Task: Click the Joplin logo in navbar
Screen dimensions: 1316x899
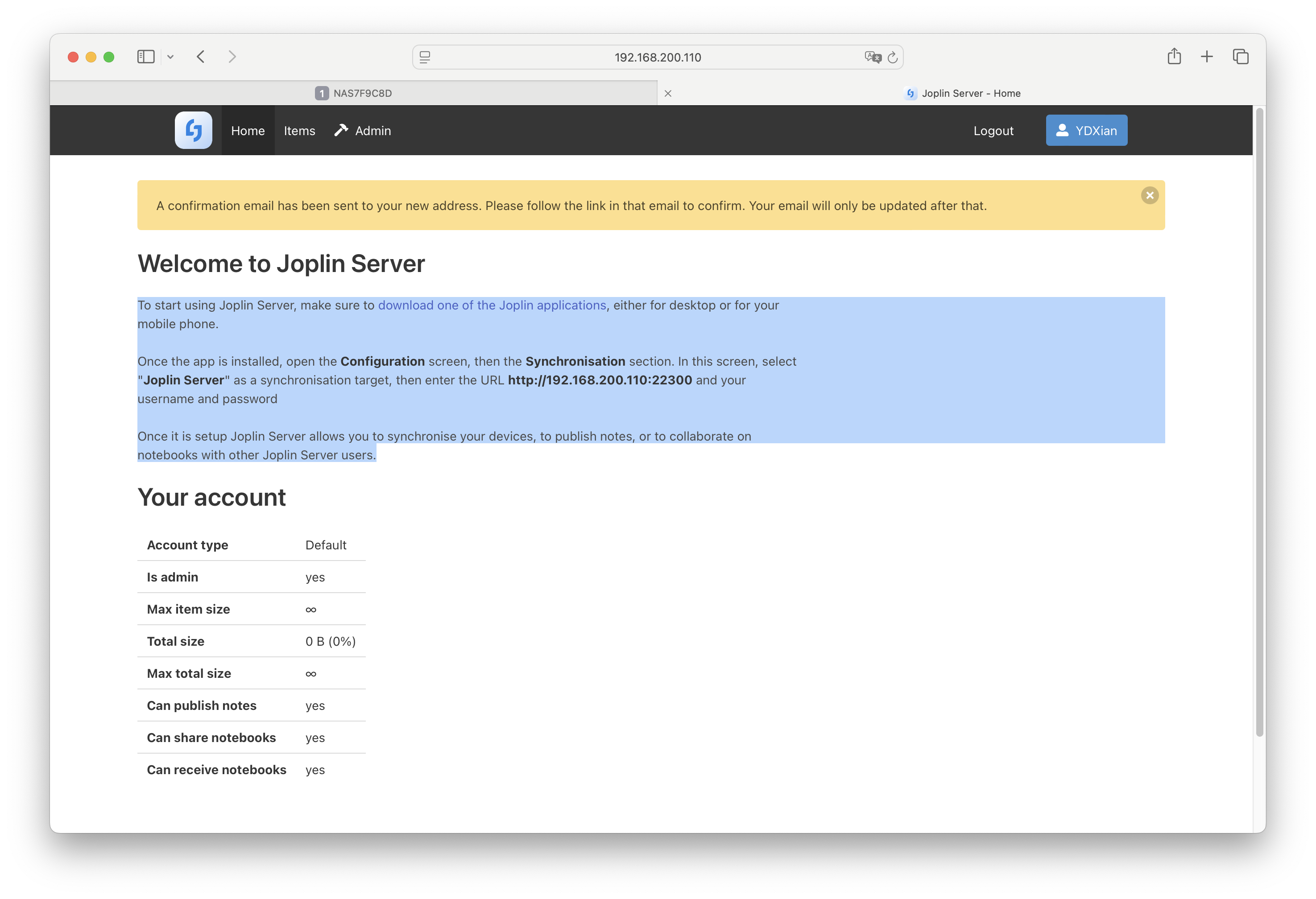Action: click(x=193, y=130)
